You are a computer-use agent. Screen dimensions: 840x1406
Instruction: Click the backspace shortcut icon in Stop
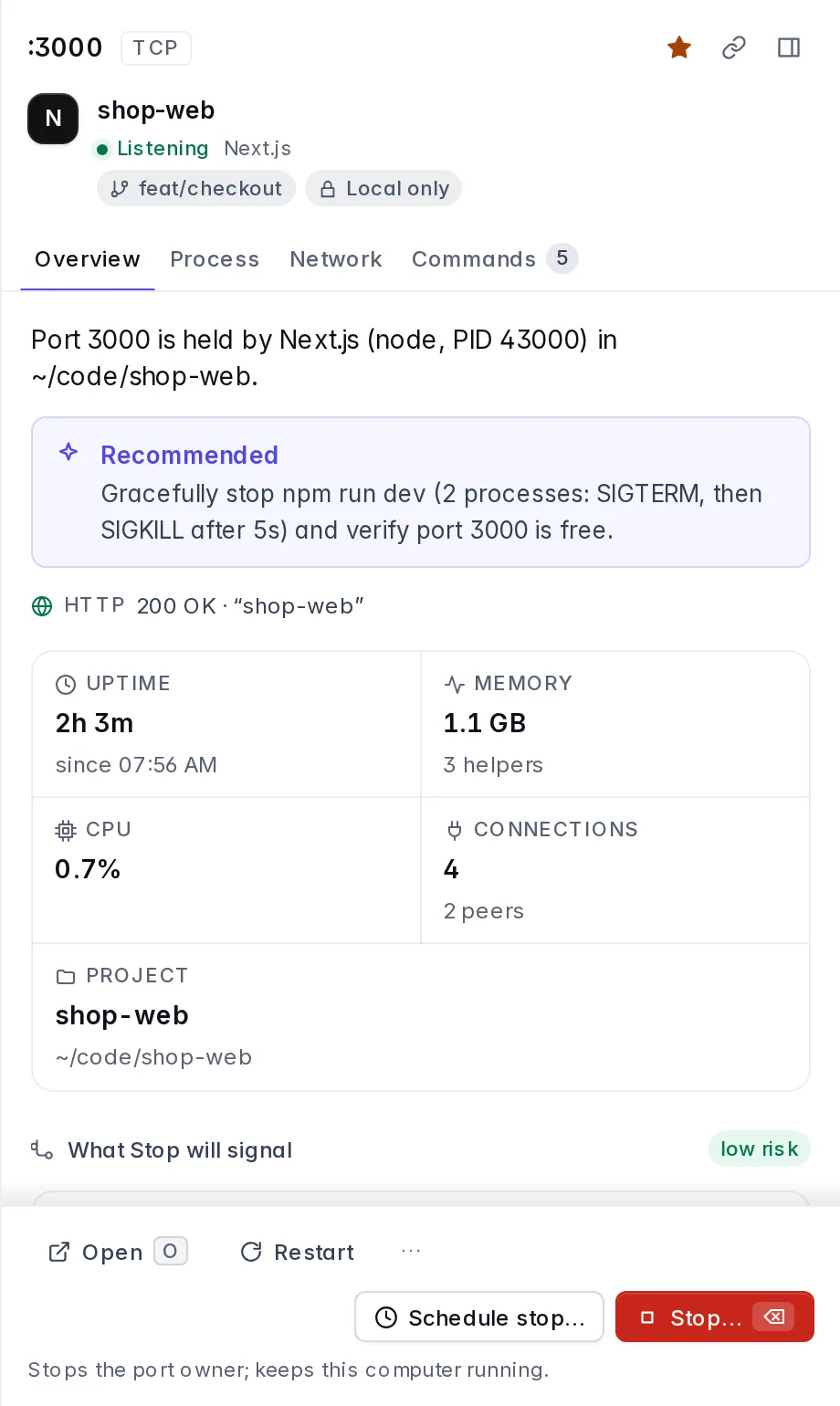(773, 1317)
